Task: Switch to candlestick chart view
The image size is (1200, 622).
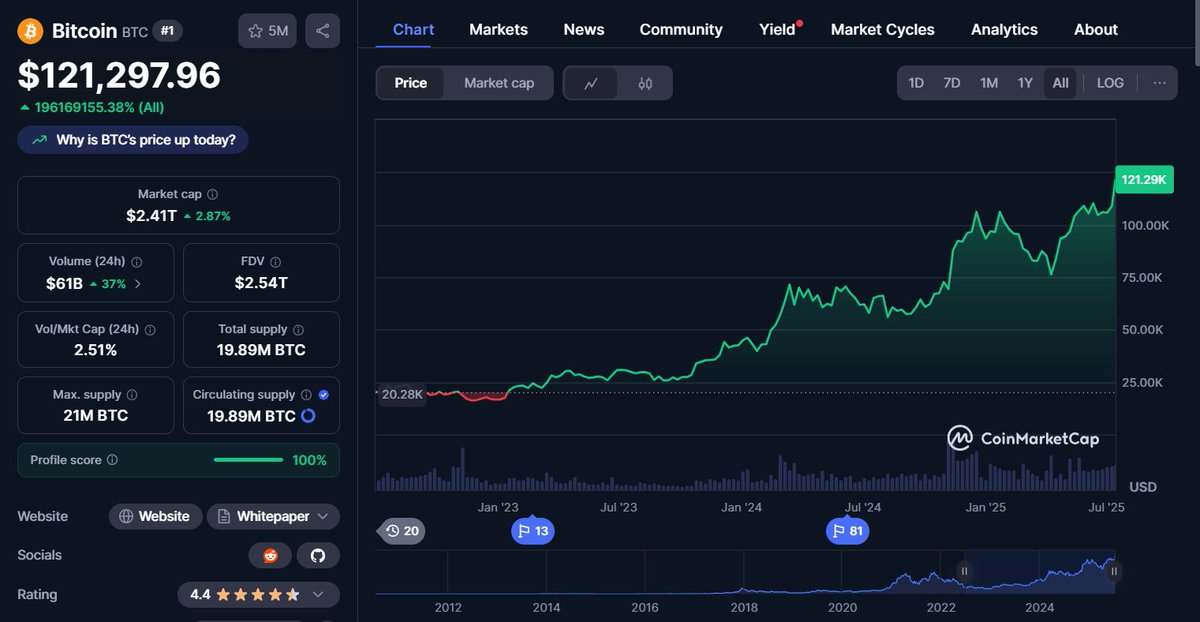Action: click(645, 83)
